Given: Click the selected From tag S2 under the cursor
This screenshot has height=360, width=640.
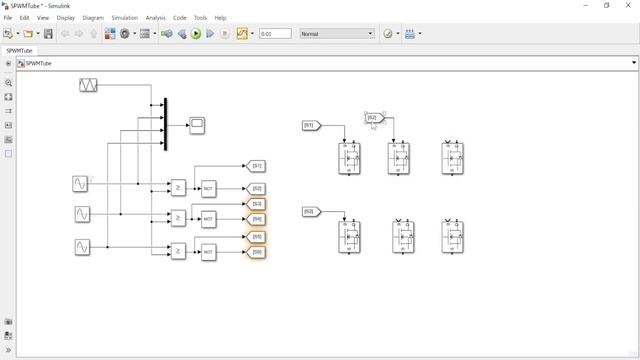Looking at the screenshot, I should (375, 118).
